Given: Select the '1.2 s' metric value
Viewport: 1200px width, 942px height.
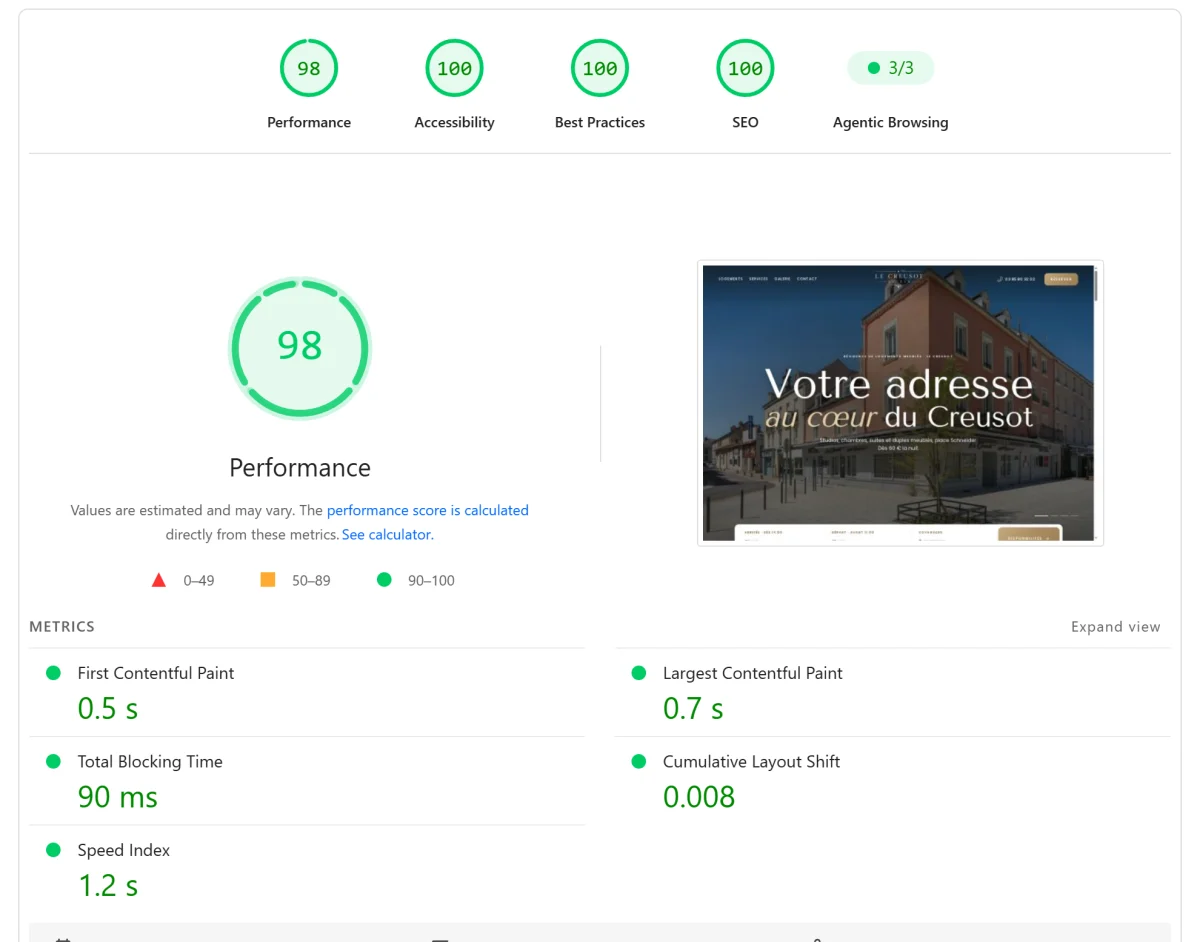Looking at the screenshot, I should tap(108, 886).
